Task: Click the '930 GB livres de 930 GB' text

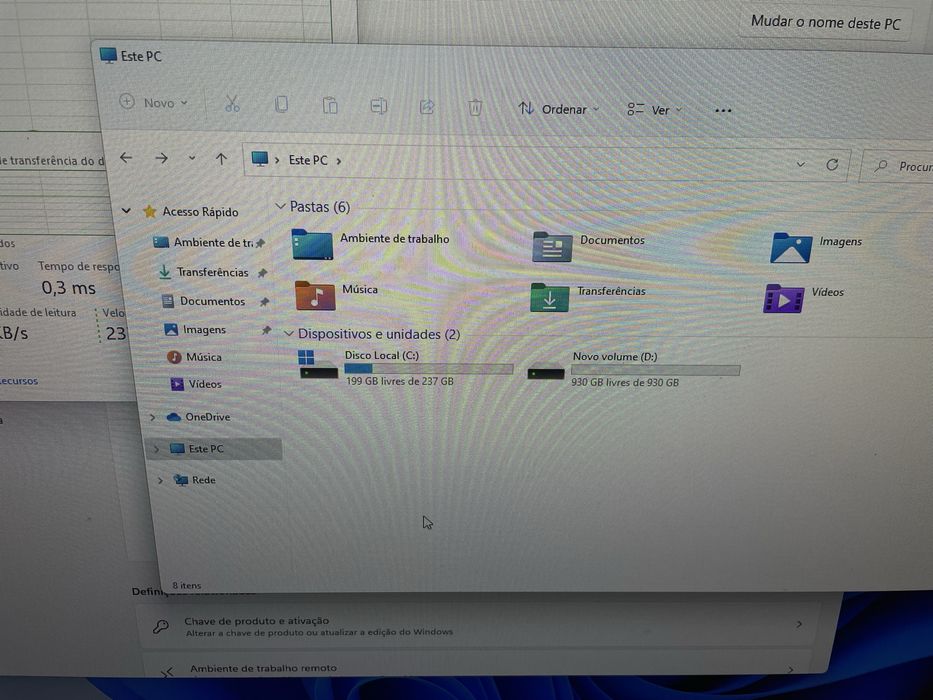Action: pos(625,382)
